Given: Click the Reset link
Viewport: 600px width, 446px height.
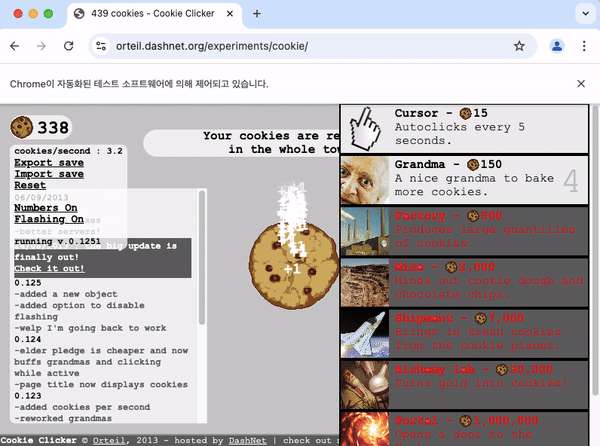Looking at the screenshot, I should pos(30,185).
